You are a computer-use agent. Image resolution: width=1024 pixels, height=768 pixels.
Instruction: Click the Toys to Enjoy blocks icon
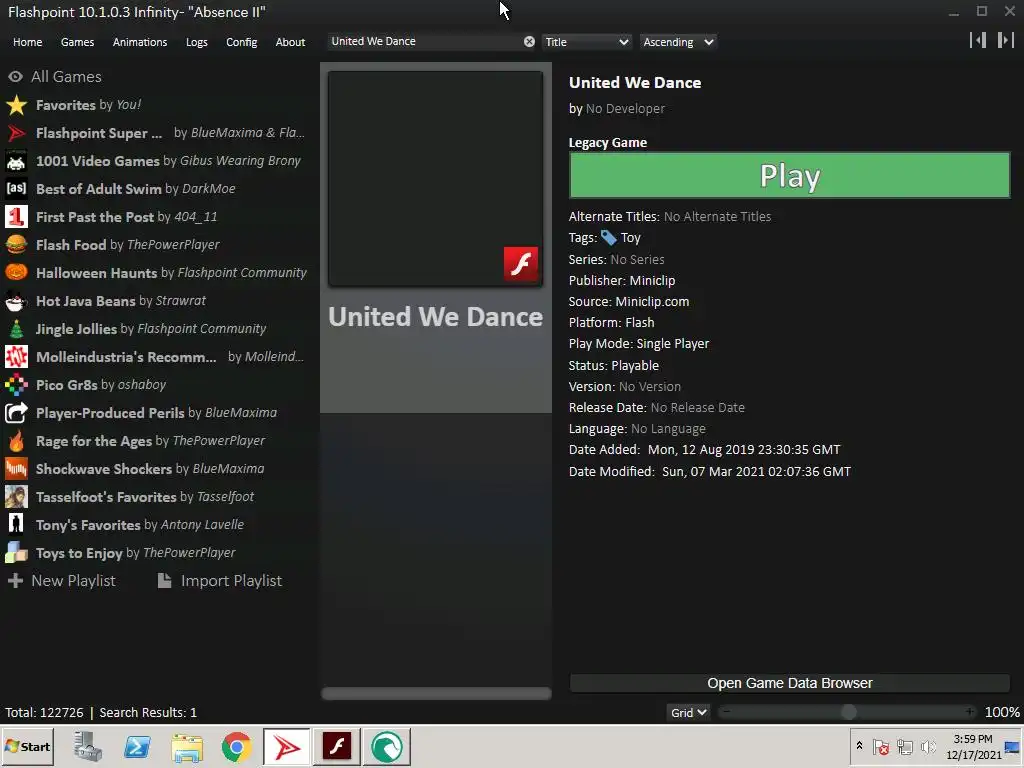click(x=16, y=552)
